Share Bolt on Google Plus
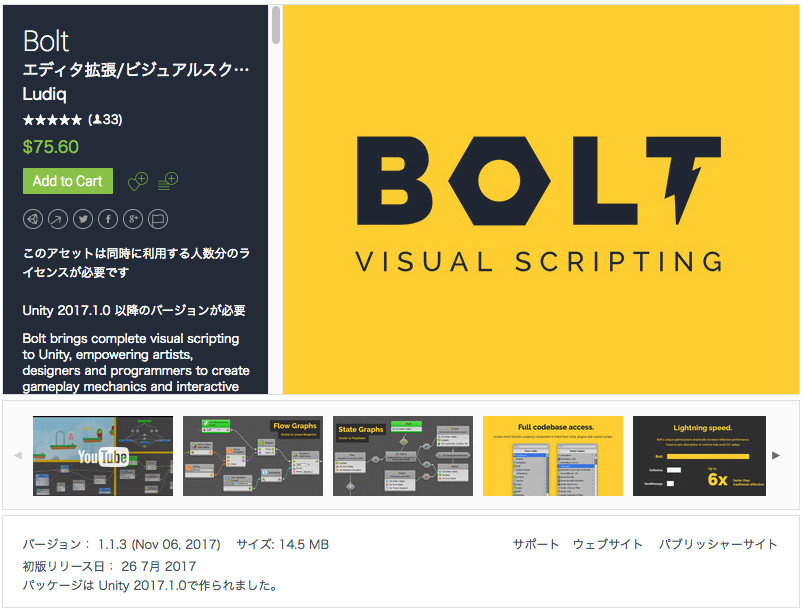The image size is (802, 611). point(133,219)
